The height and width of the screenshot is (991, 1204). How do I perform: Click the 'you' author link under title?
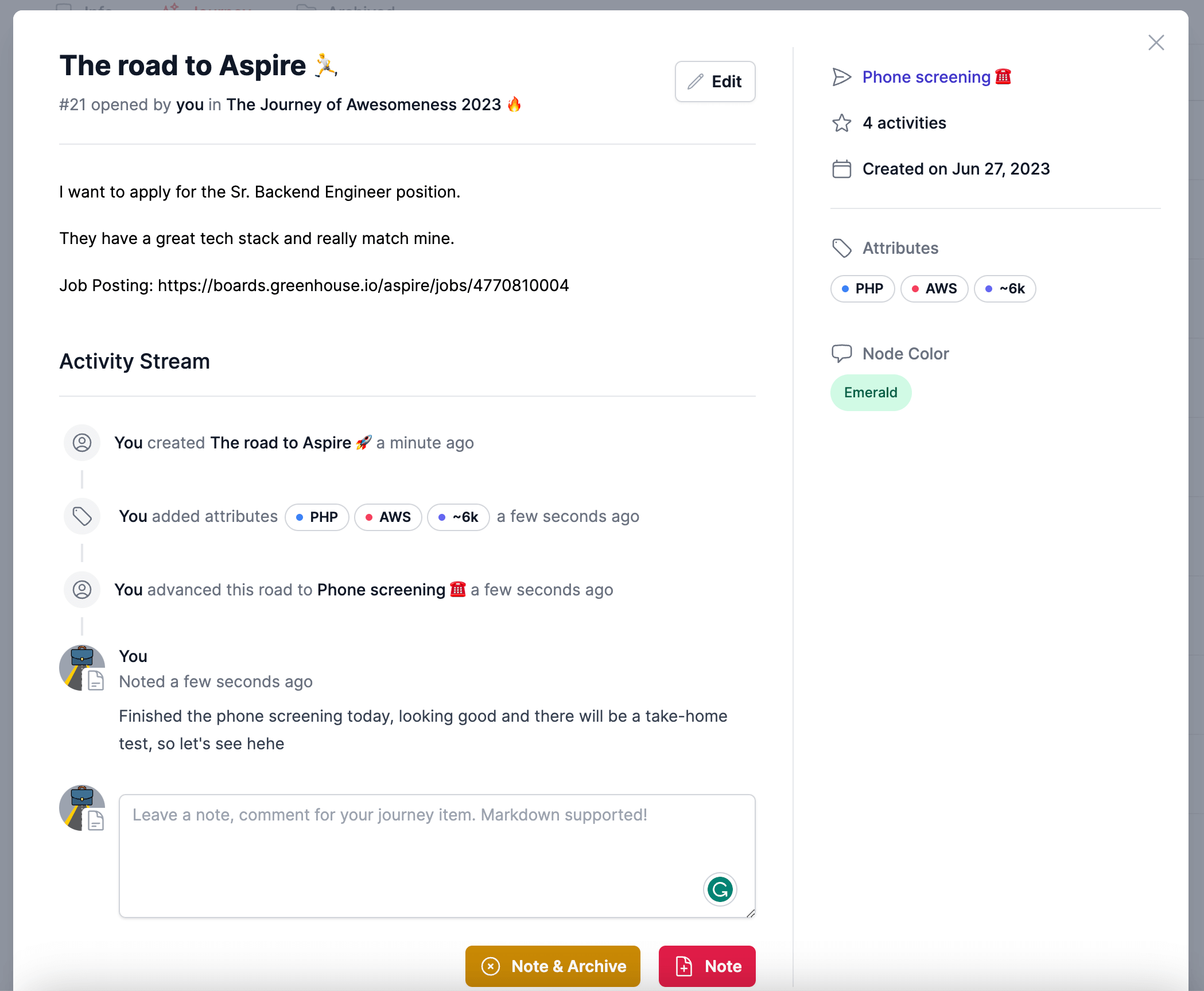(190, 104)
